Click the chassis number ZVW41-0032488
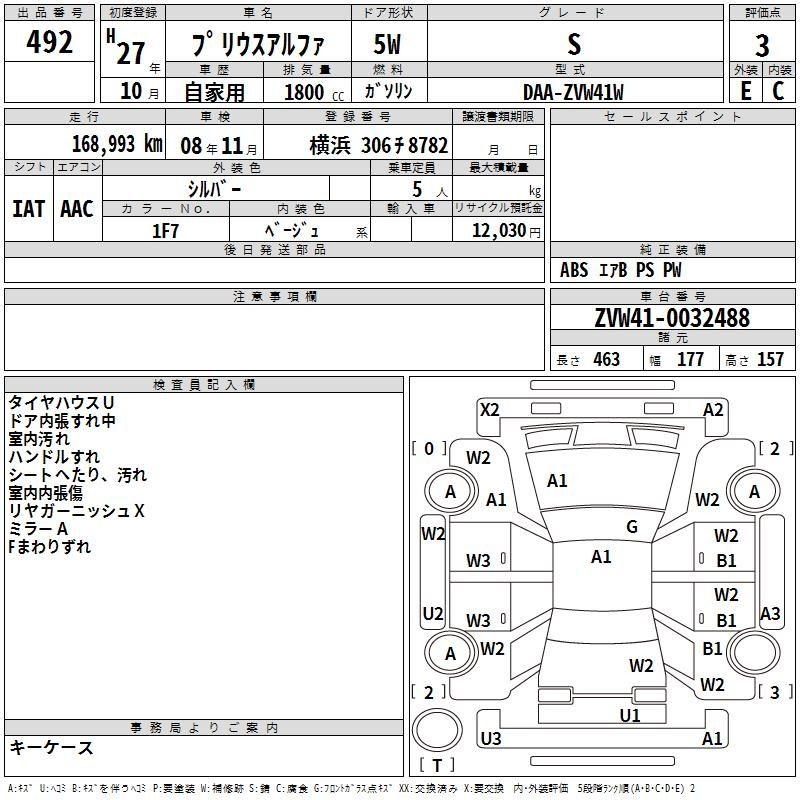This screenshot has height=800, width=800. point(672,318)
